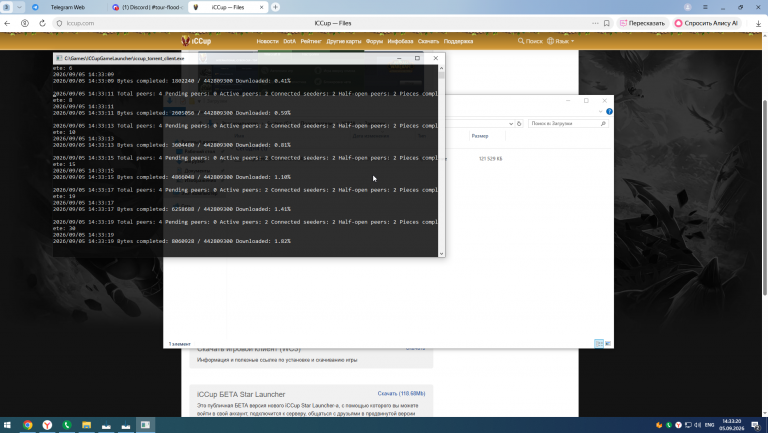Screen dimensions: 768x433
Task: Open the address bar three-dots menu
Action: point(595,23)
